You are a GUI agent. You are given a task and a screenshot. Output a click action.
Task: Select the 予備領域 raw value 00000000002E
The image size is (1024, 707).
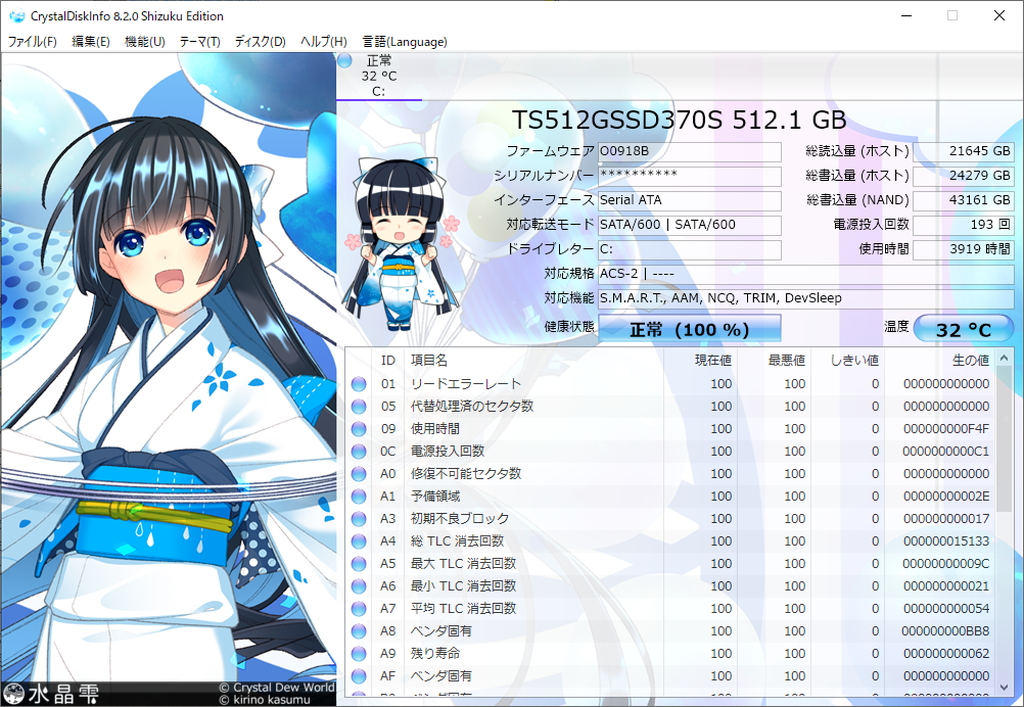pyautogui.click(x=946, y=497)
